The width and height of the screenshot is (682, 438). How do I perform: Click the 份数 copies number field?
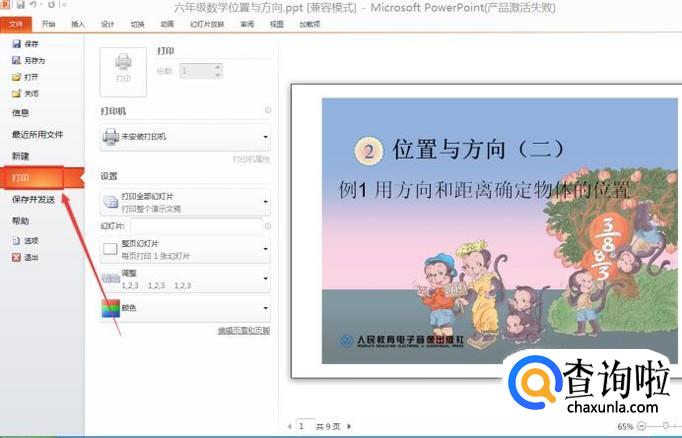click(197, 70)
